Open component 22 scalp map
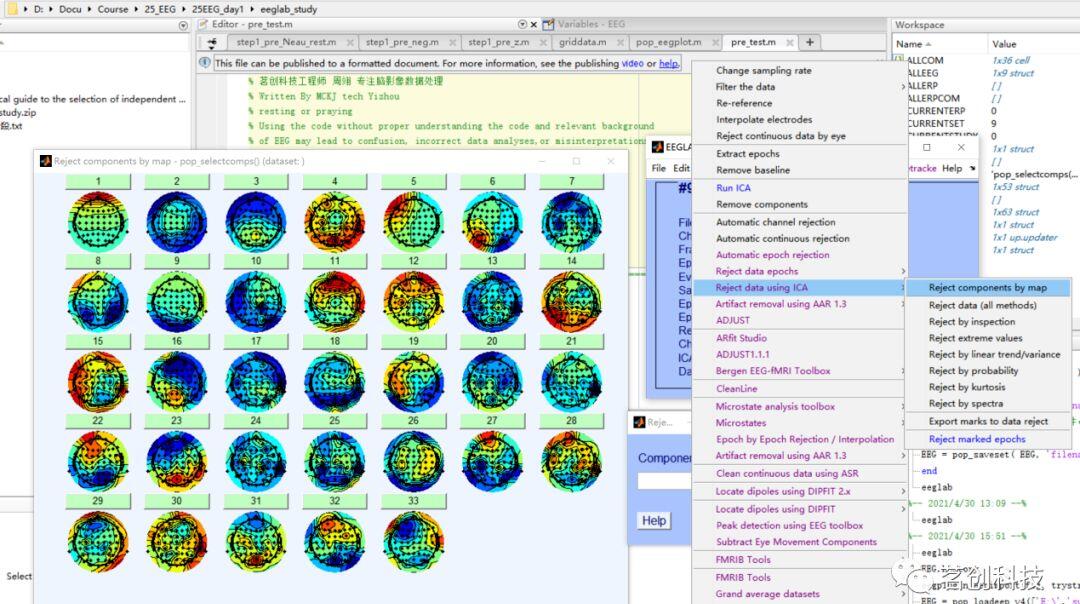The width and height of the screenshot is (1080, 604). point(98,461)
